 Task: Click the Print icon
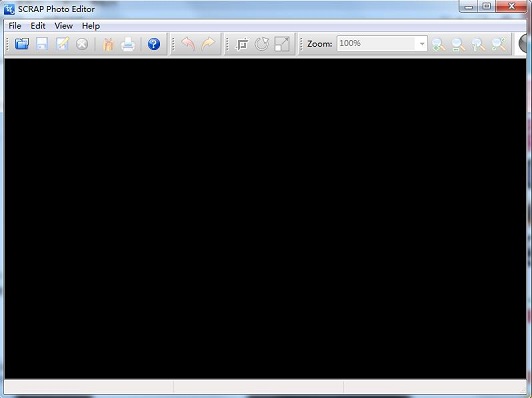(128, 44)
